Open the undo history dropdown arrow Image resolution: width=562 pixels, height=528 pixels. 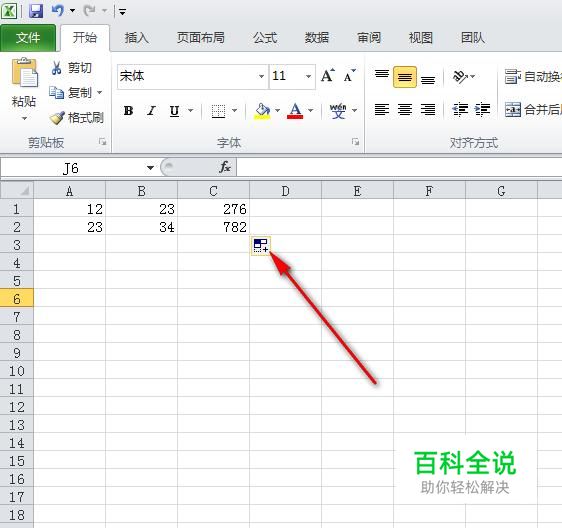72,11
